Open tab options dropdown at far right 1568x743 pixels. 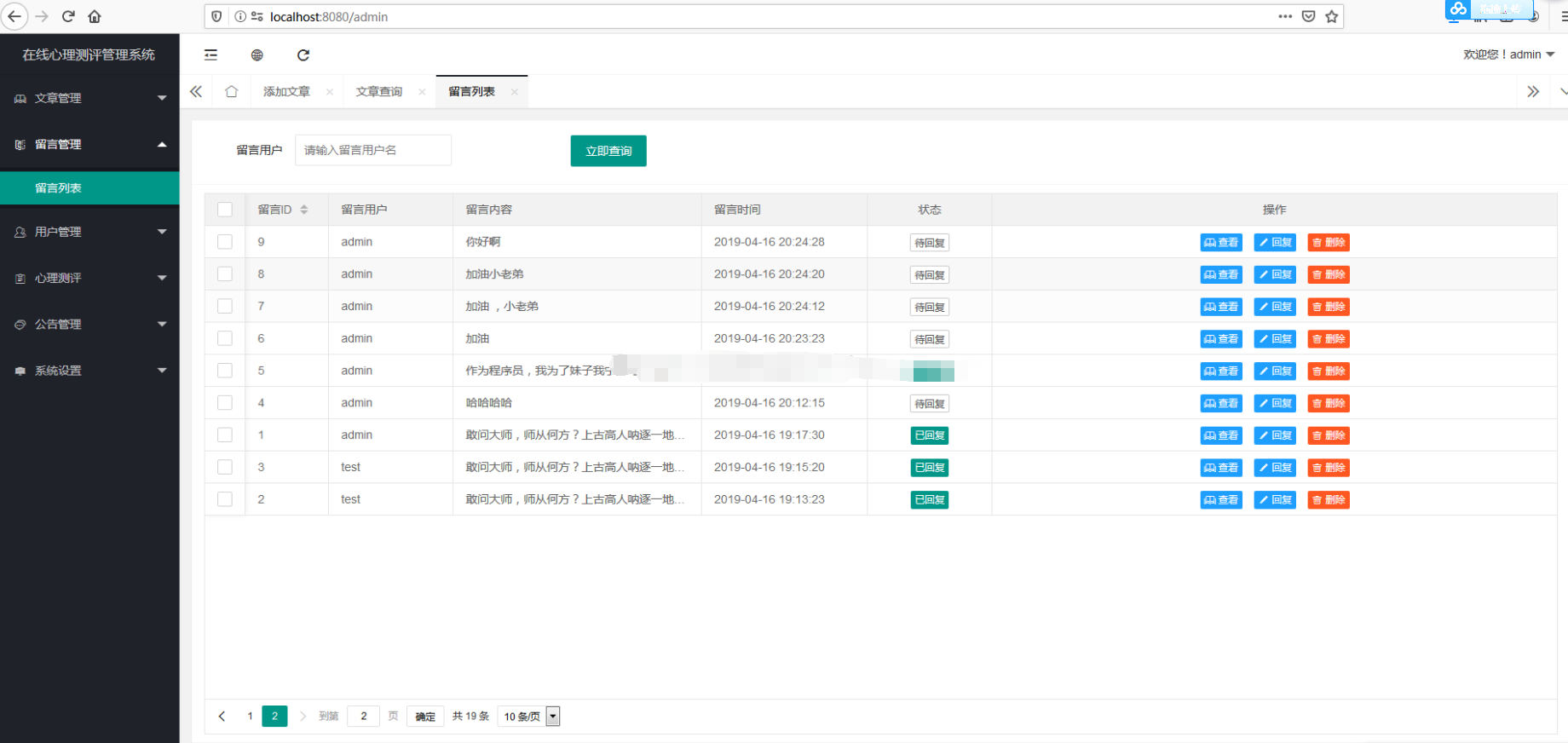point(1562,91)
